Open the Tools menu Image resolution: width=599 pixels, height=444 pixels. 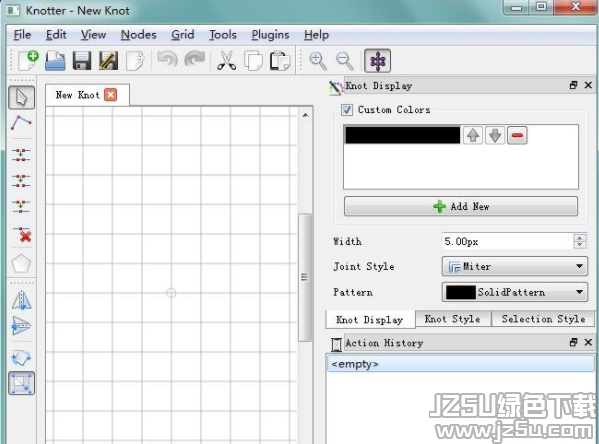pyautogui.click(x=223, y=35)
